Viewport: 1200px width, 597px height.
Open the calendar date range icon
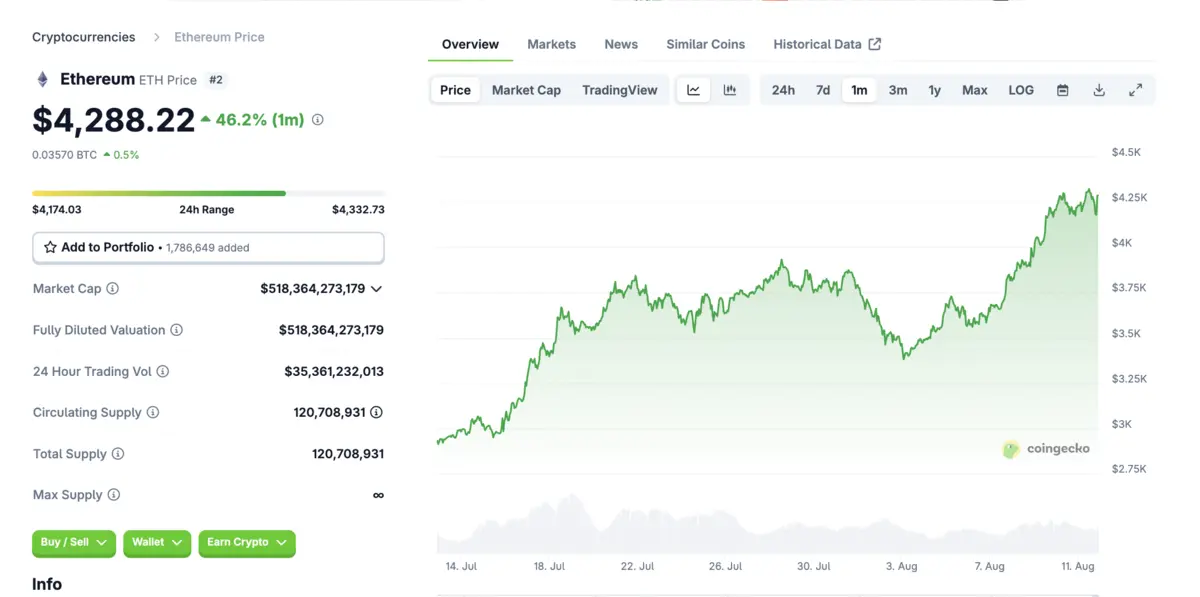[1062, 89]
